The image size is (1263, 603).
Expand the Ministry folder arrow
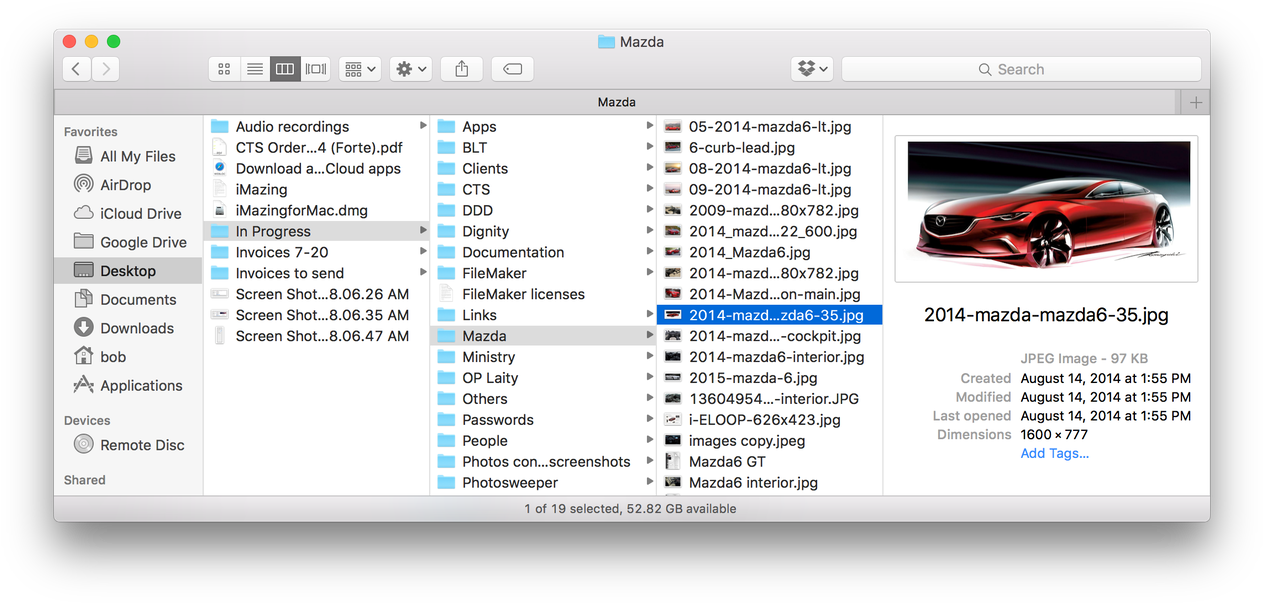click(650, 357)
